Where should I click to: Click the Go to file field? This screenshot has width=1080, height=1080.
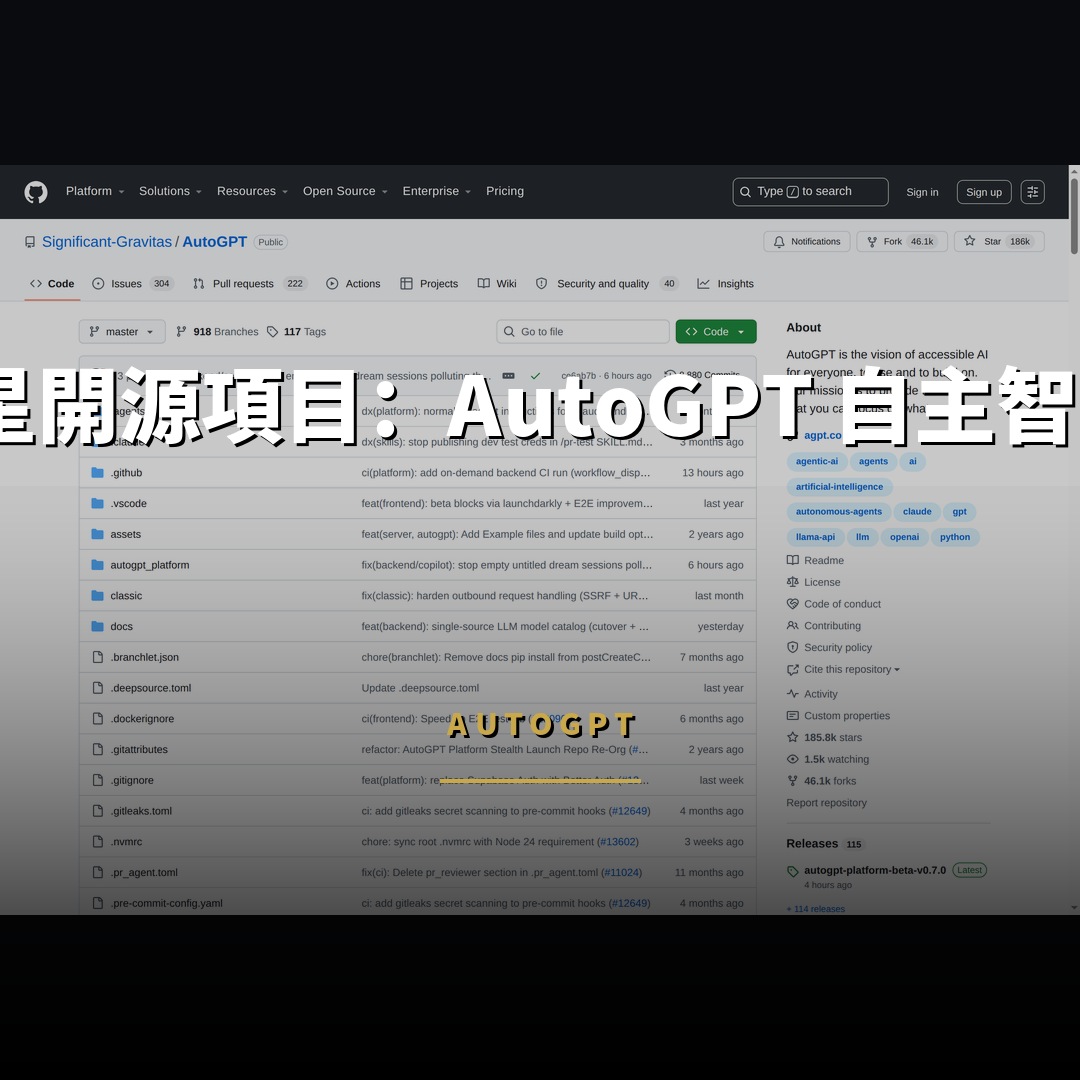(583, 332)
